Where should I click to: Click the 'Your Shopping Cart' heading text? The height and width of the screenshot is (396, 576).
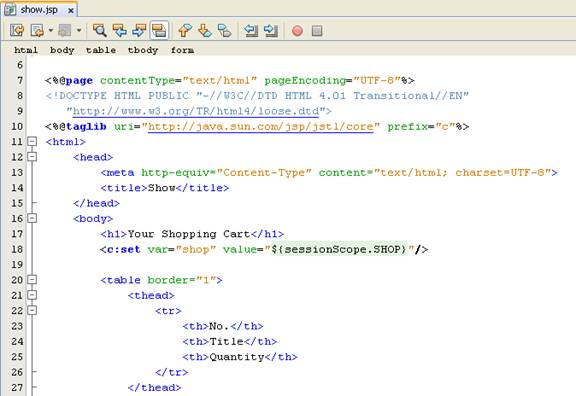(189, 234)
